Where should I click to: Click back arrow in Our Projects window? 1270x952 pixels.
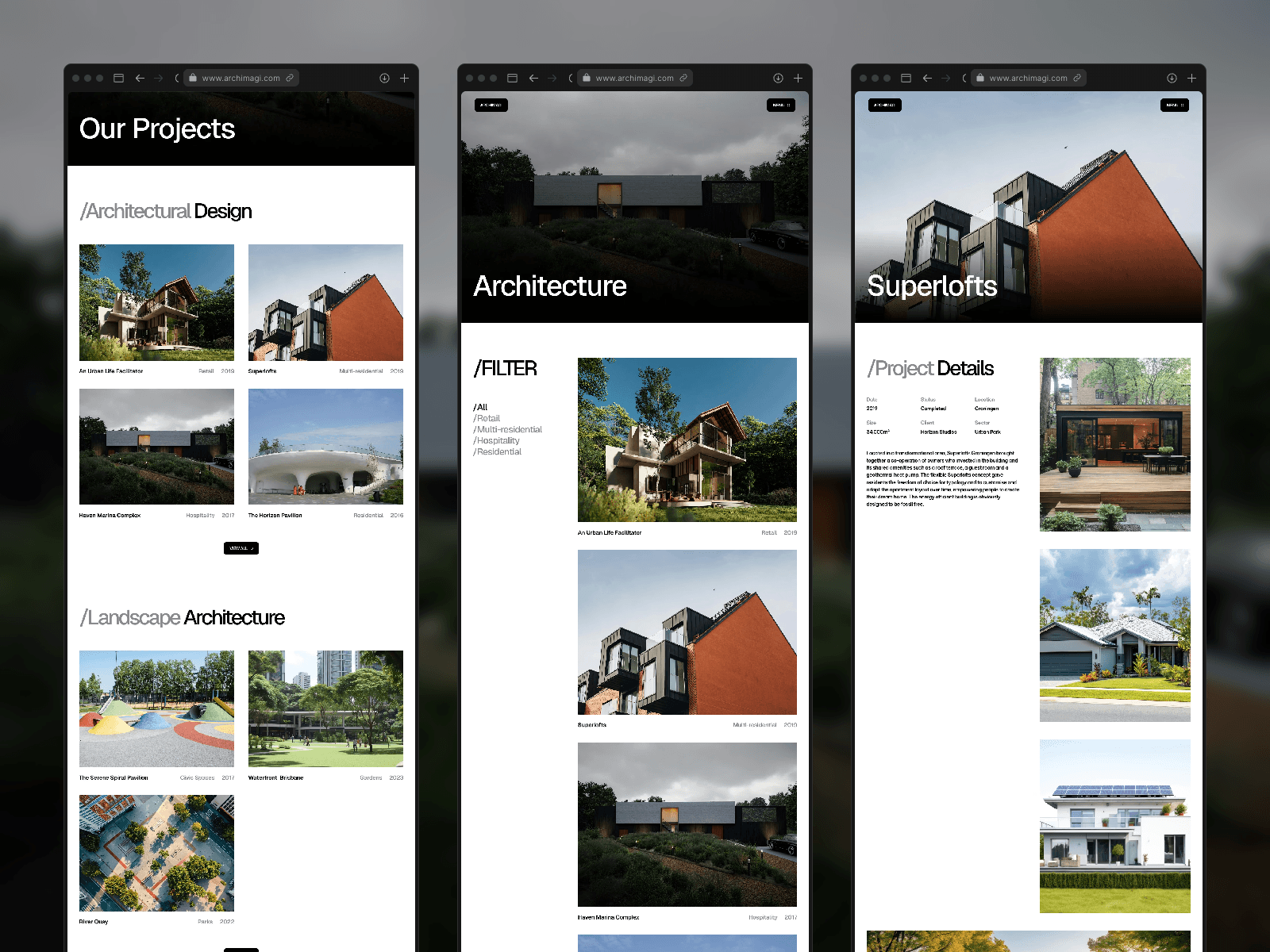point(140,78)
